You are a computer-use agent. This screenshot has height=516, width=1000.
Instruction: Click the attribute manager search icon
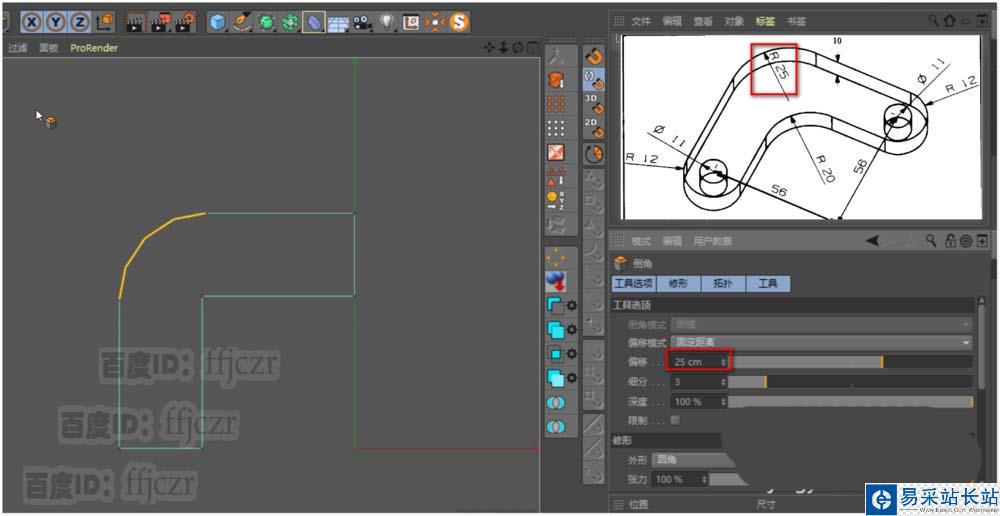click(931, 240)
